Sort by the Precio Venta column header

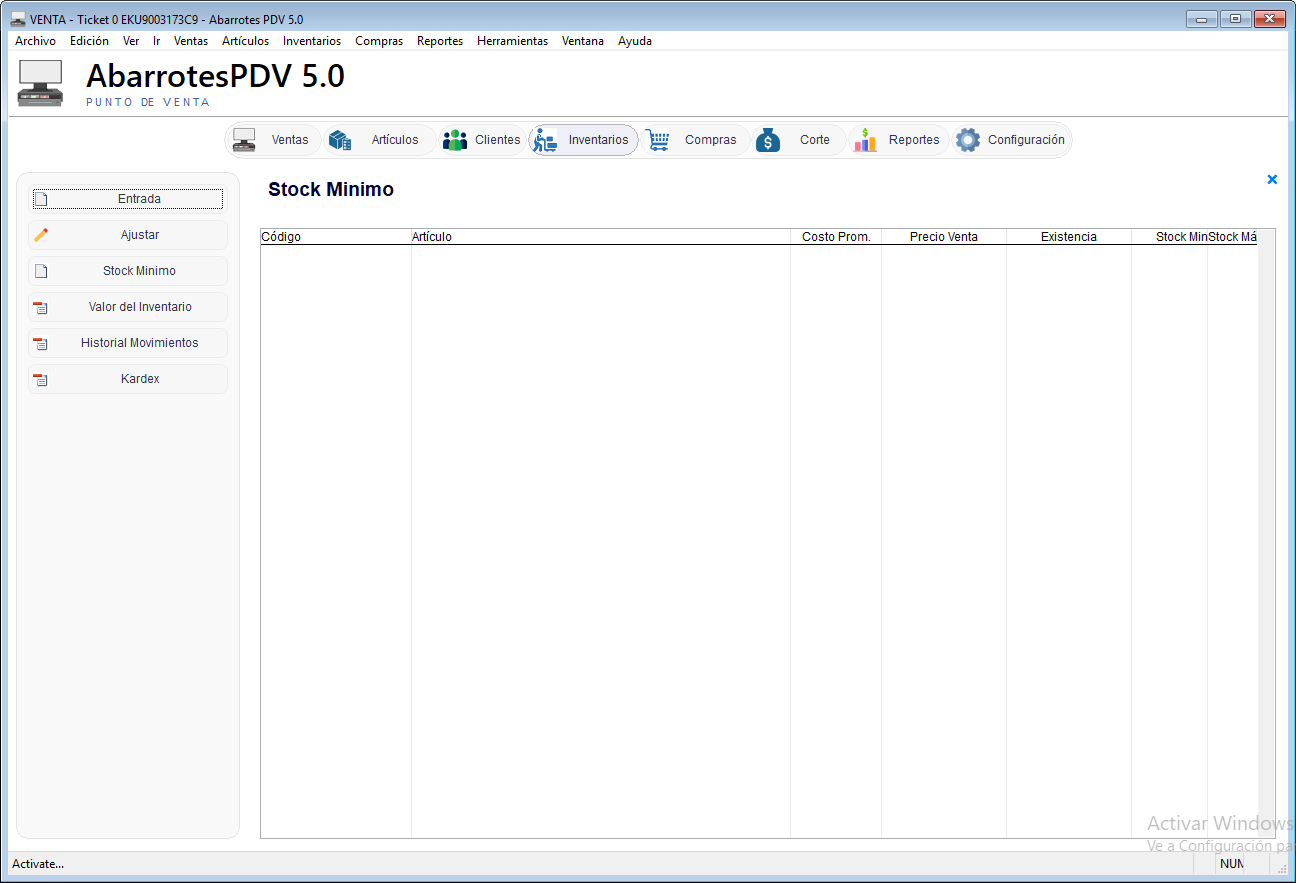pyautogui.click(x=944, y=237)
